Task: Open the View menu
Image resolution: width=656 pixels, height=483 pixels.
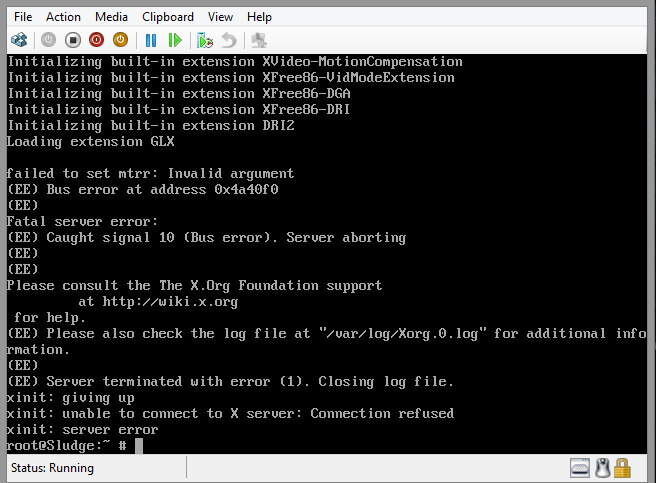Action: pyautogui.click(x=220, y=17)
